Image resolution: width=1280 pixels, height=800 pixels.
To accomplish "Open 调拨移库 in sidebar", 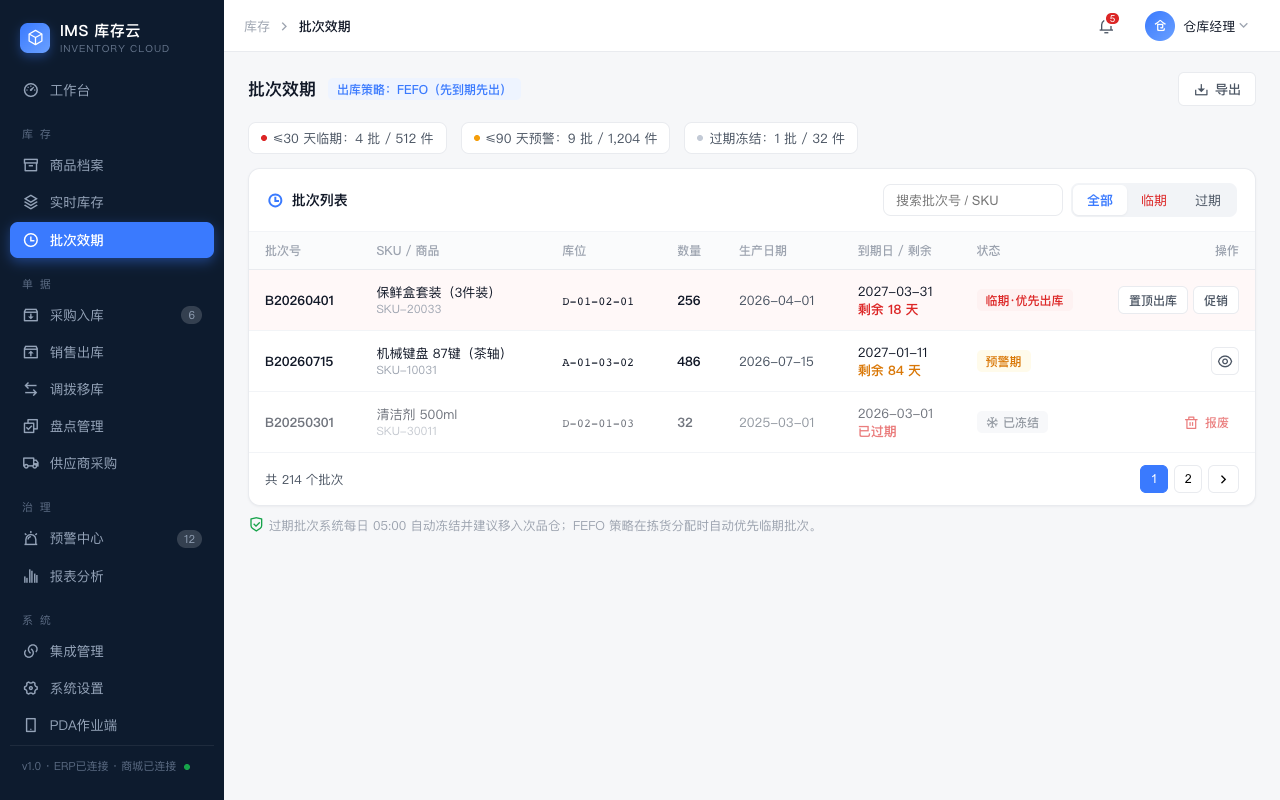I will pyautogui.click(x=112, y=389).
